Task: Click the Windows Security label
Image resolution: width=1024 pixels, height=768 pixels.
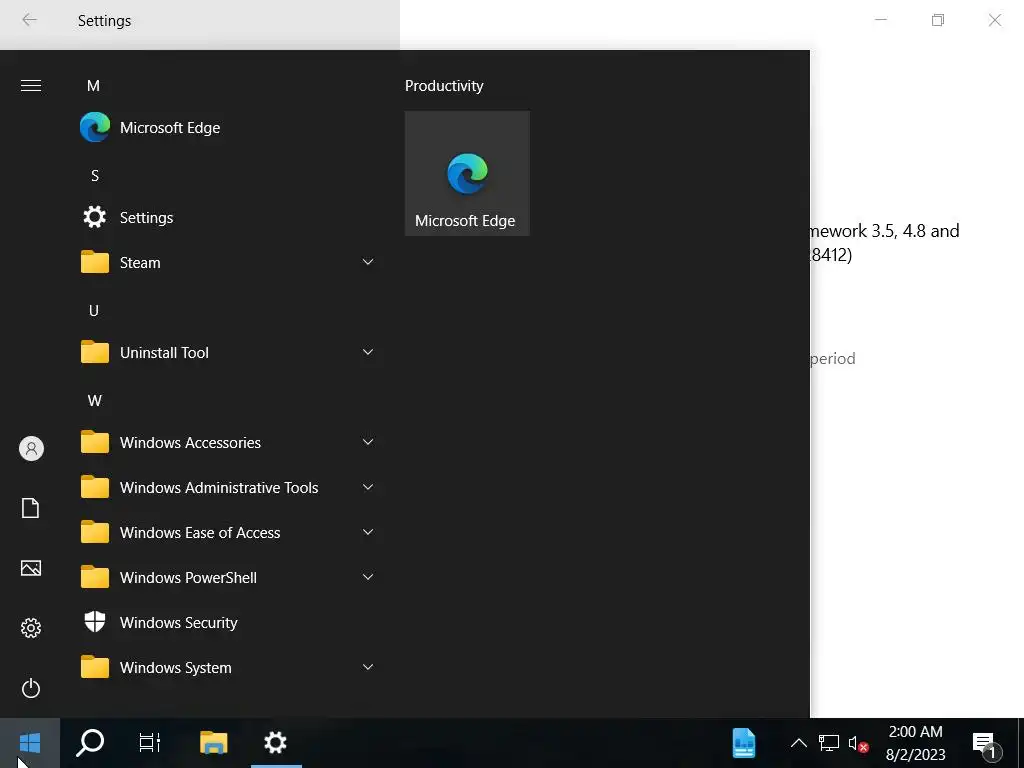Action: point(178,623)
